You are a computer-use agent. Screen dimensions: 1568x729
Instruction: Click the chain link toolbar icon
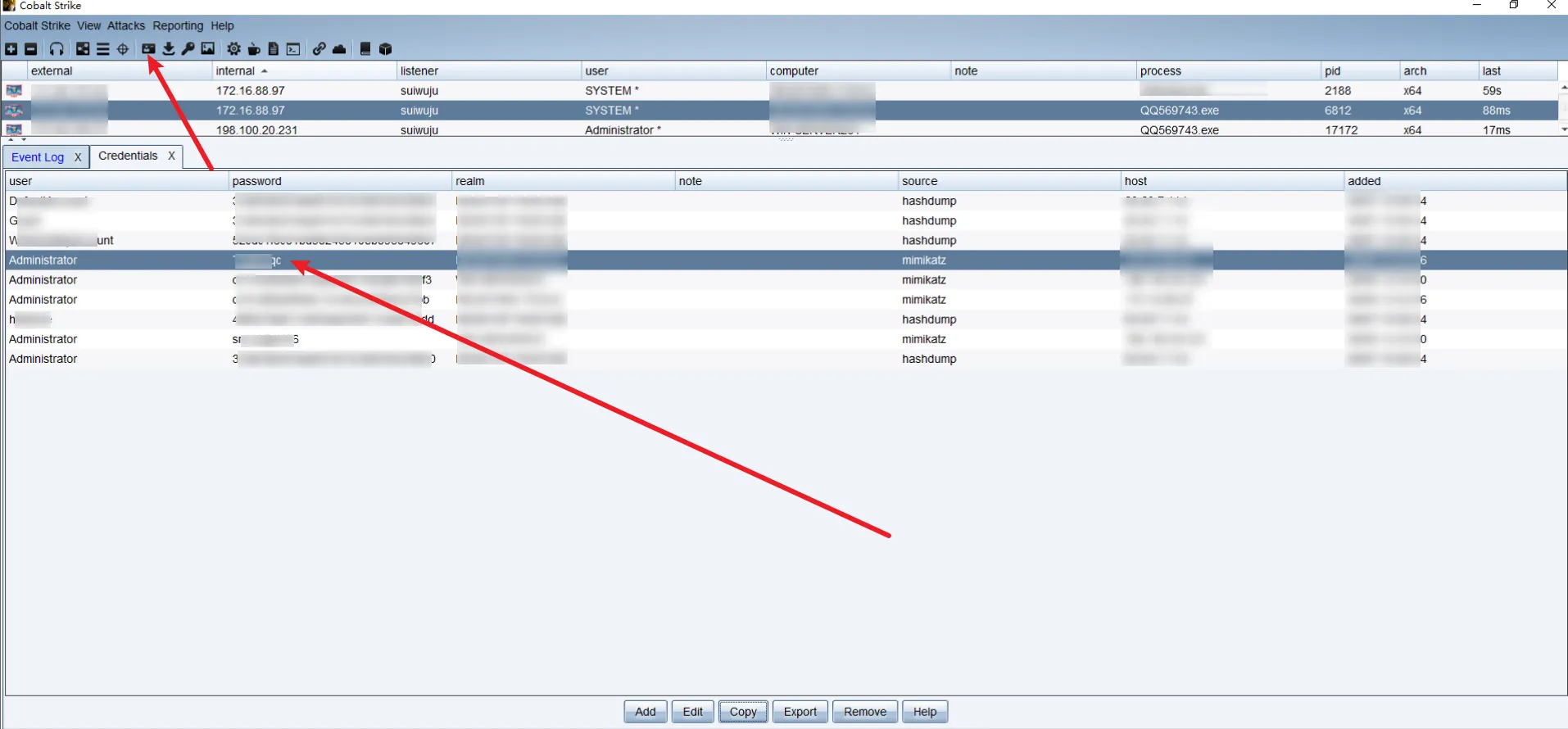pos(319,49)
